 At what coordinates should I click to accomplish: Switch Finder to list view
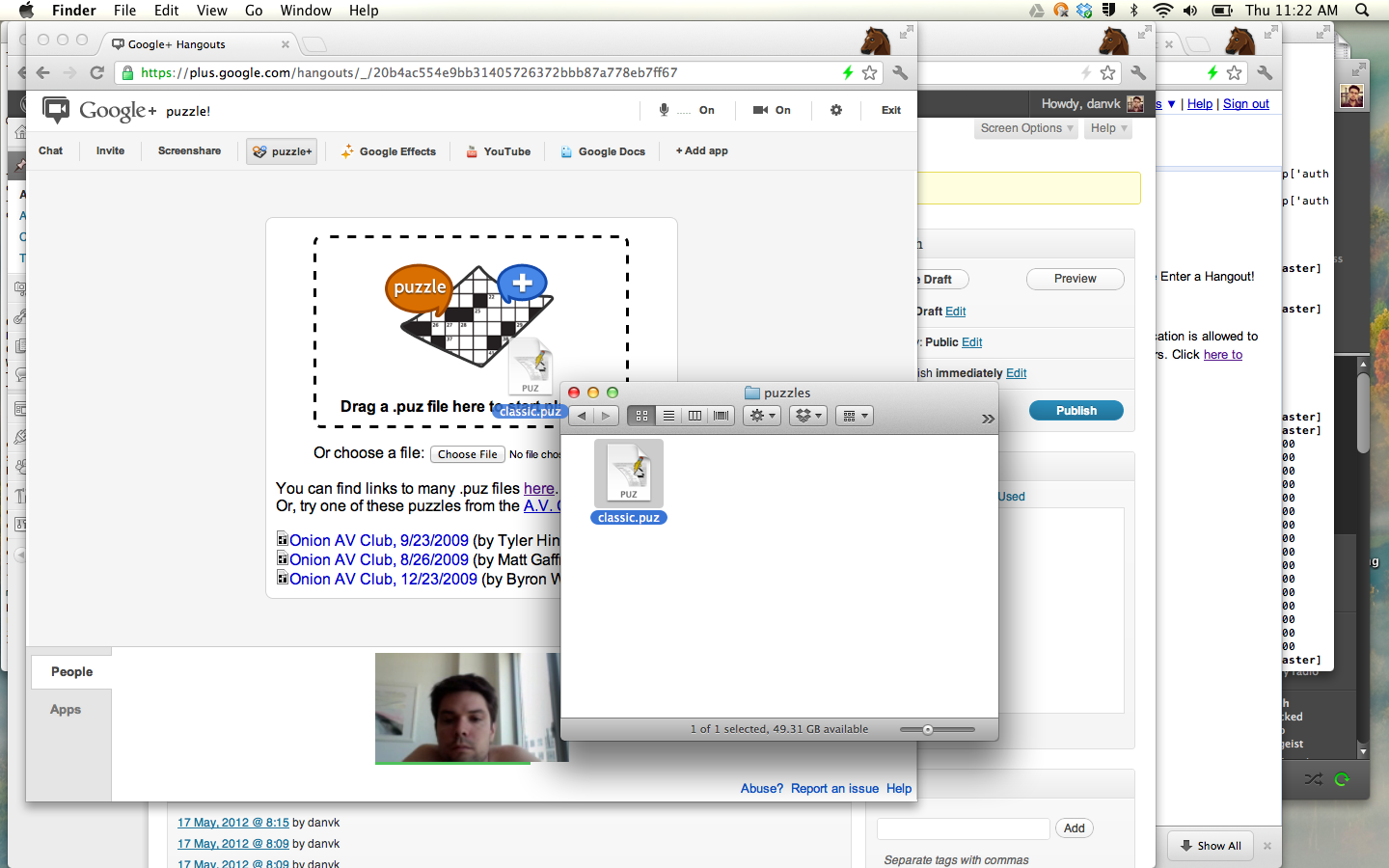[667, 416]
